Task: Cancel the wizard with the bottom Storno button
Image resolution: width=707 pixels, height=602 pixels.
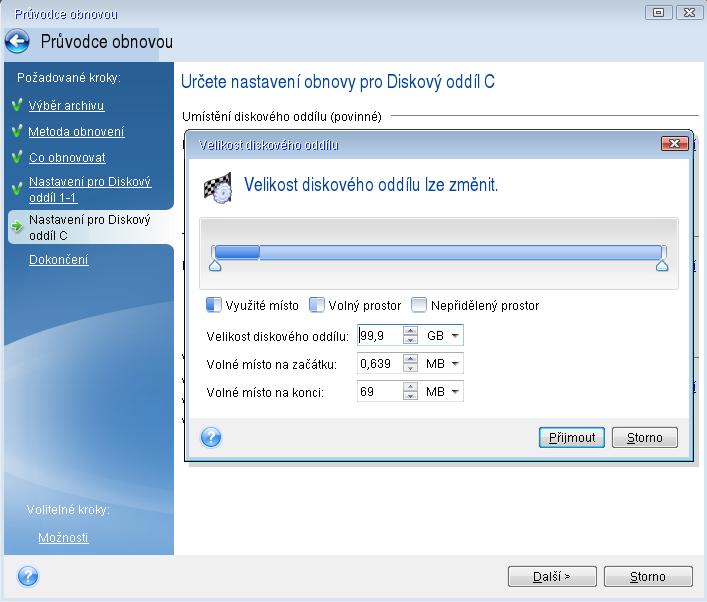Action: [x=648, y=576]
